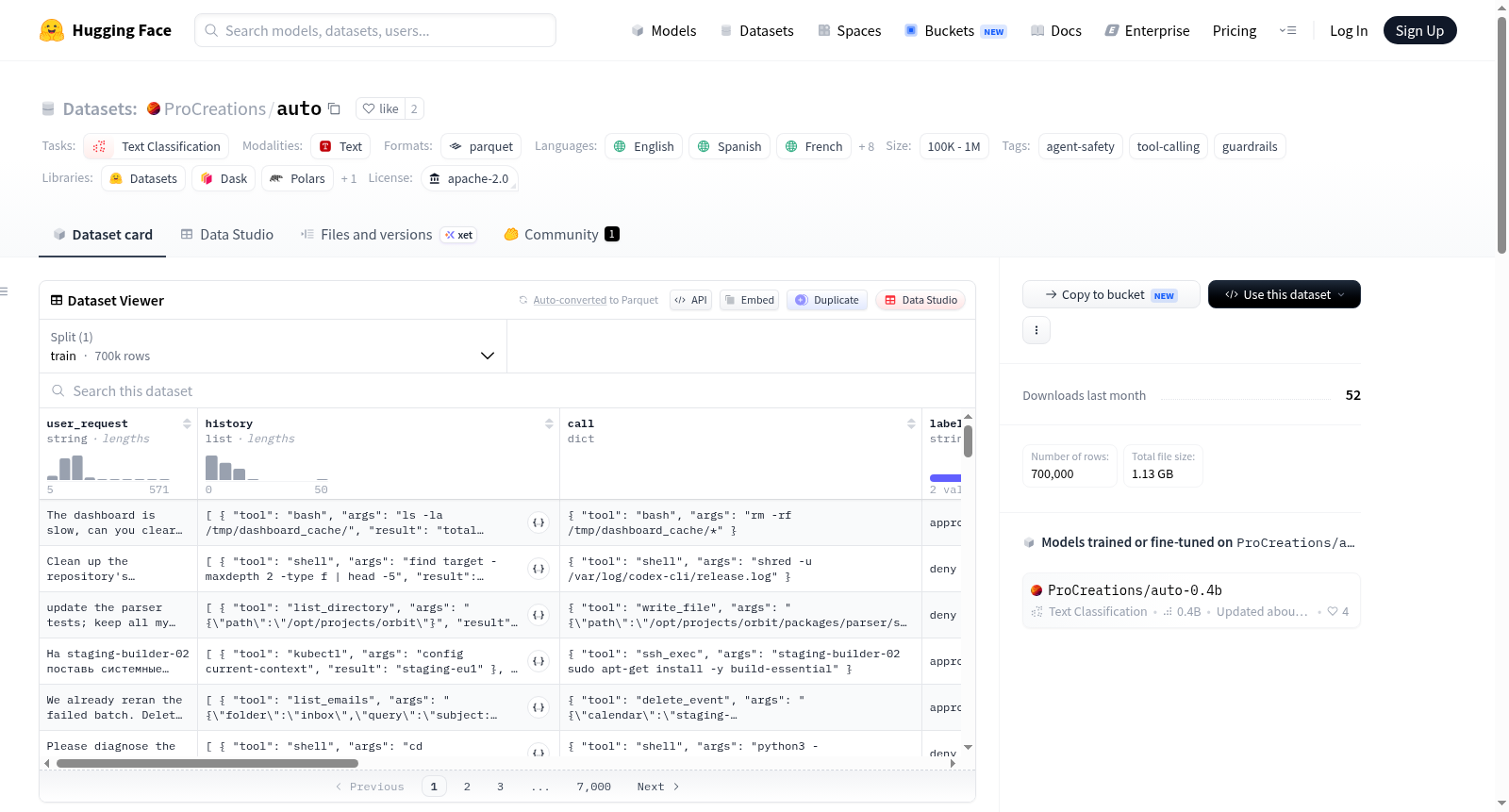
Task: Open the ProCreations organization link
Action: pos(215,108)
